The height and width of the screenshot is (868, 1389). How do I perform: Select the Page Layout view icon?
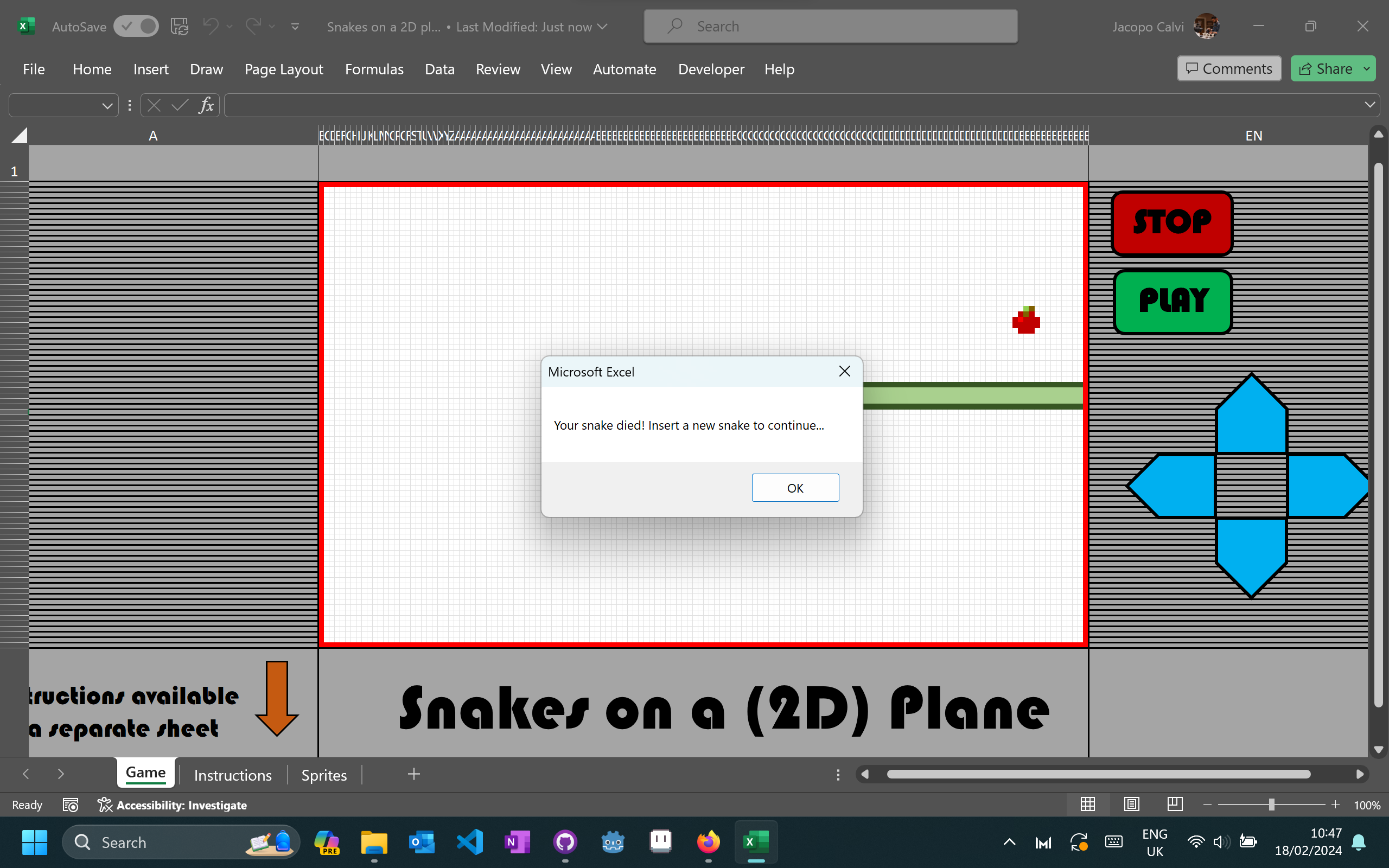pos(1131,805)
